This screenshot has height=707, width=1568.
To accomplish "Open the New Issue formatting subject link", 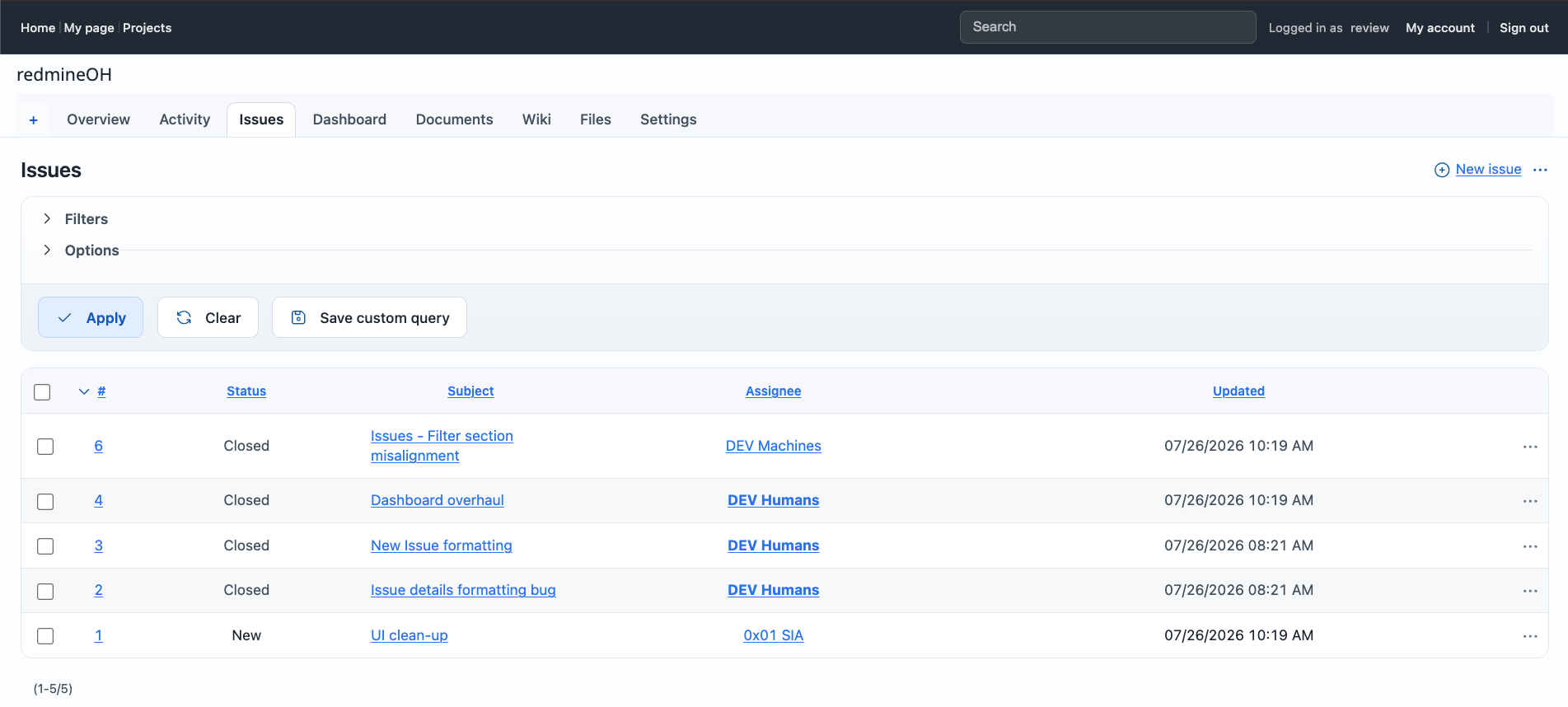I will pyautogui.click(x=442, y=545).
